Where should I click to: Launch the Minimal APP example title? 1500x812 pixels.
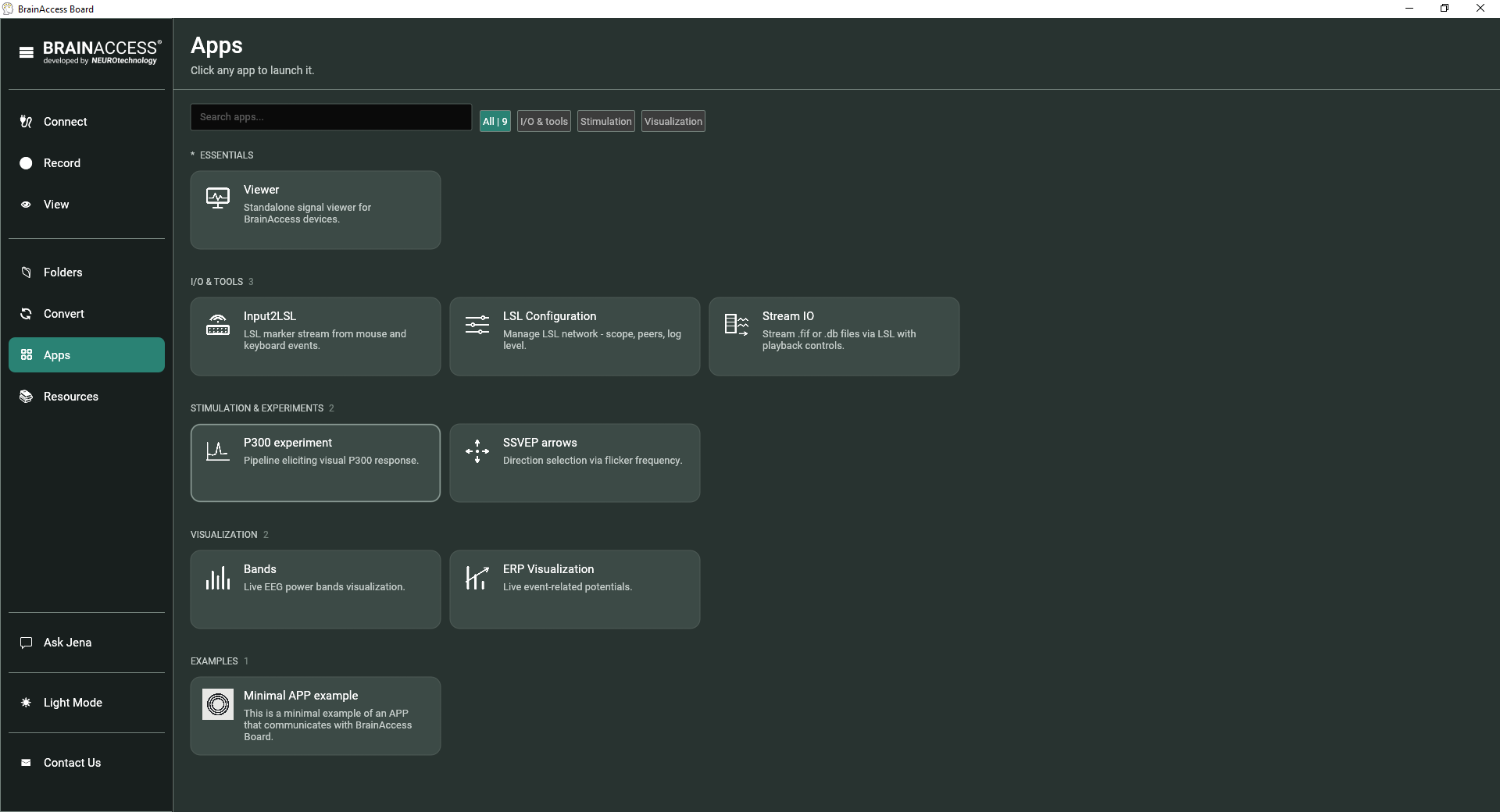click(301, 696)
